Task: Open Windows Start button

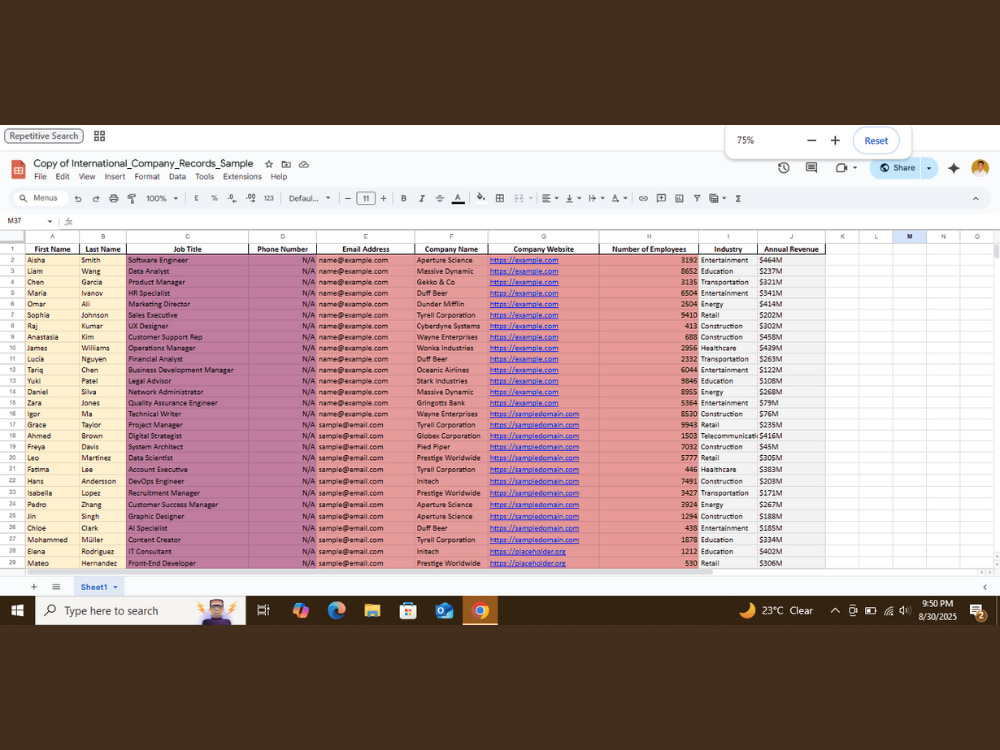Action: coord(17,610)
